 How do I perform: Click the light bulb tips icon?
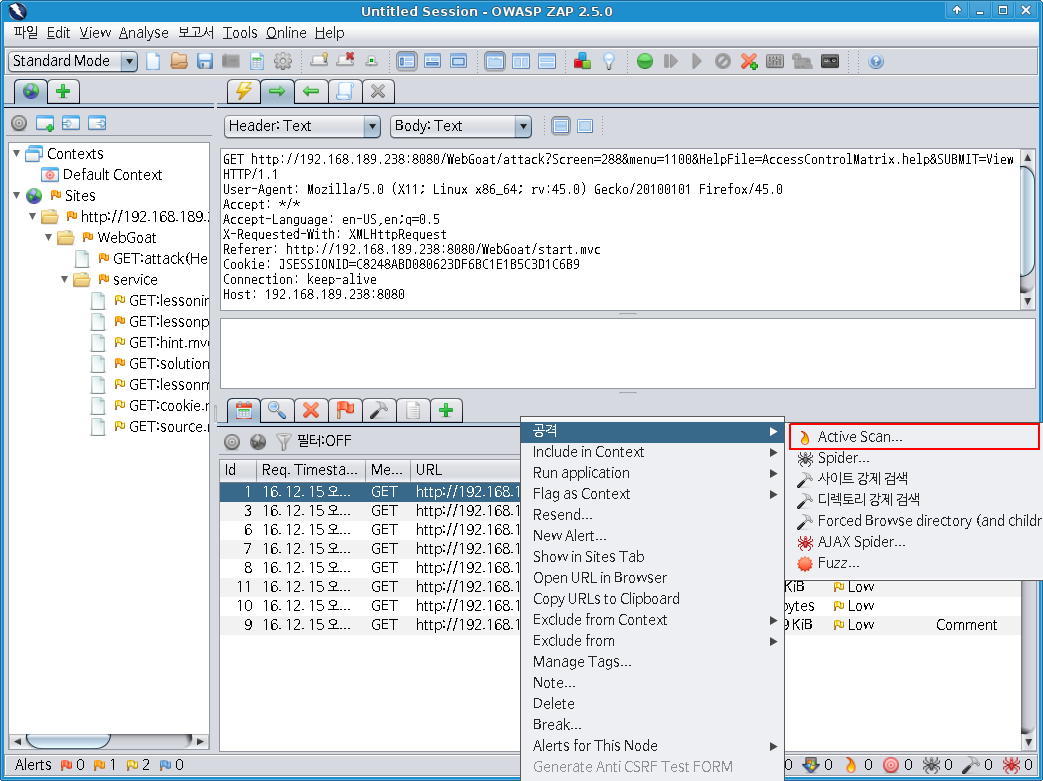609,61
